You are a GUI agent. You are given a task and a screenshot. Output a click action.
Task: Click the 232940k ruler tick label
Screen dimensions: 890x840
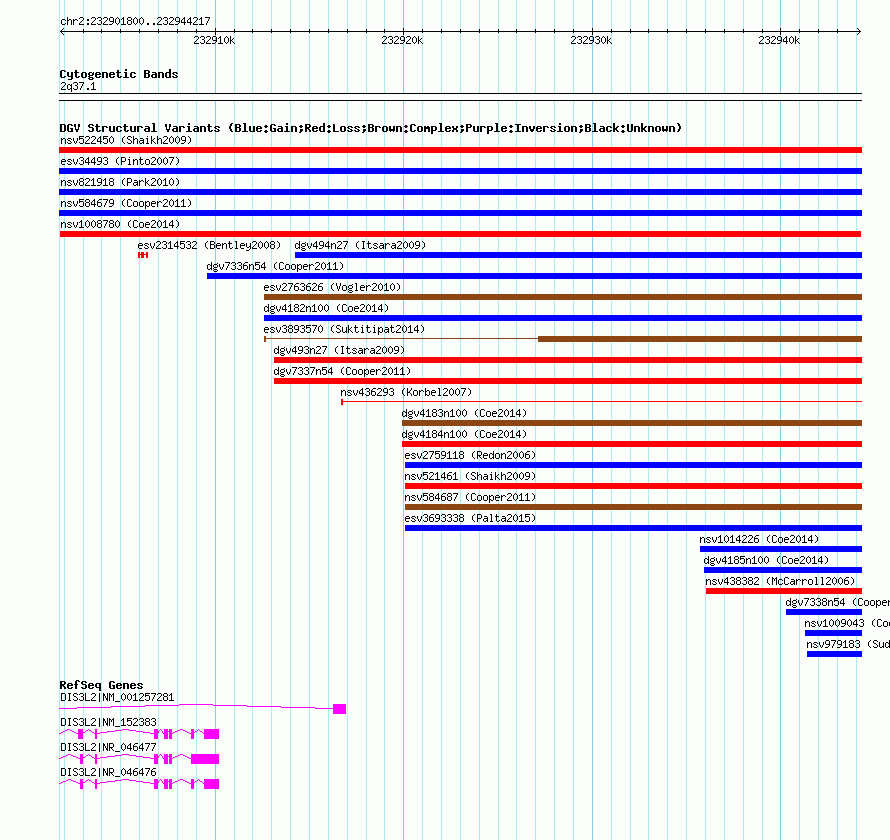point(779,40)
